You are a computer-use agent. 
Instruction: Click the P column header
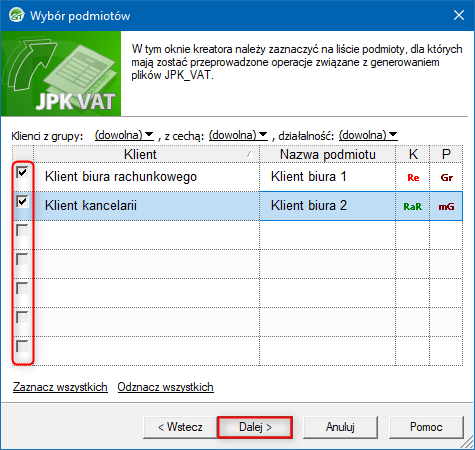(446, 154)
